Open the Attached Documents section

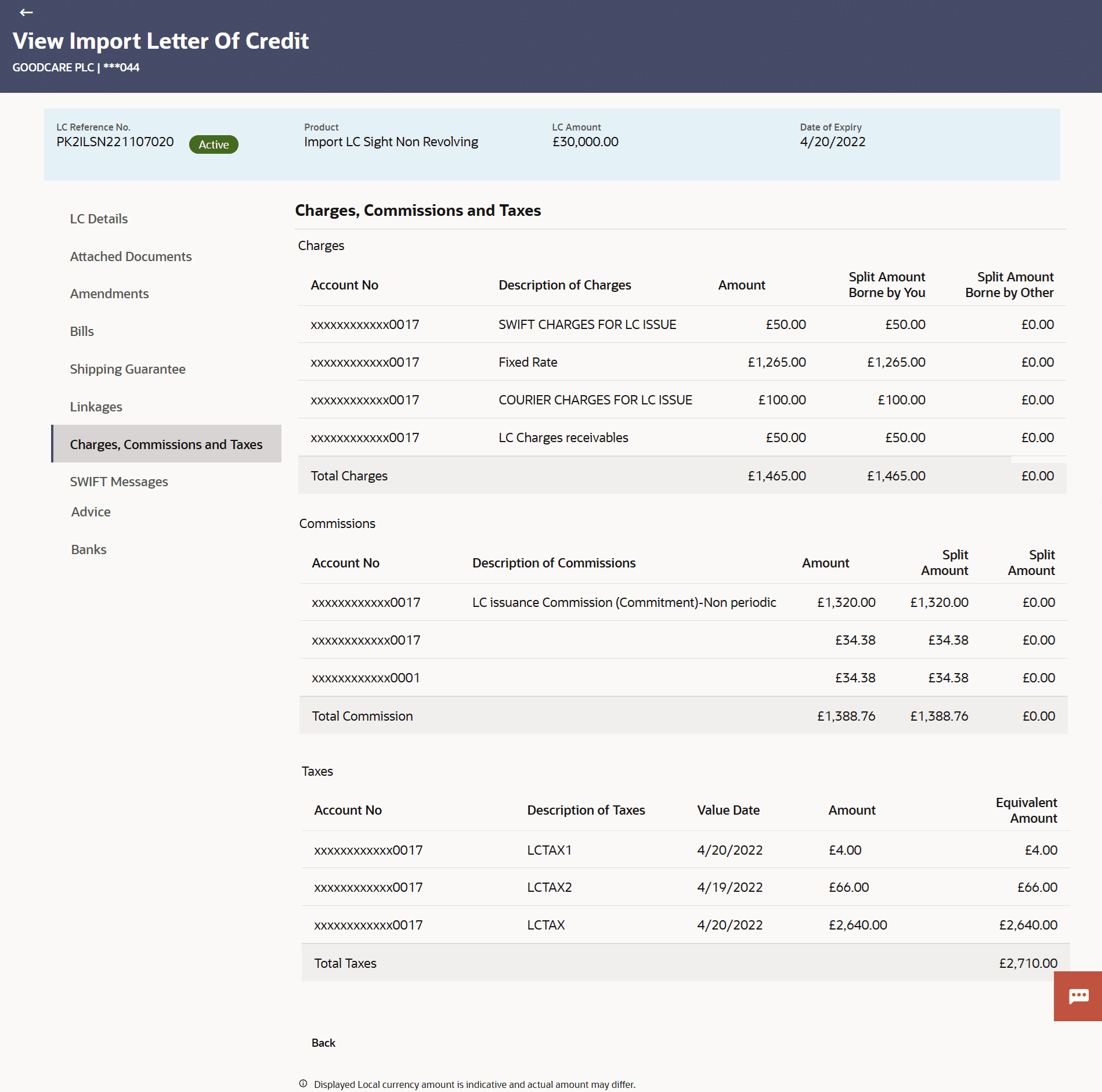tap(131, 256)
